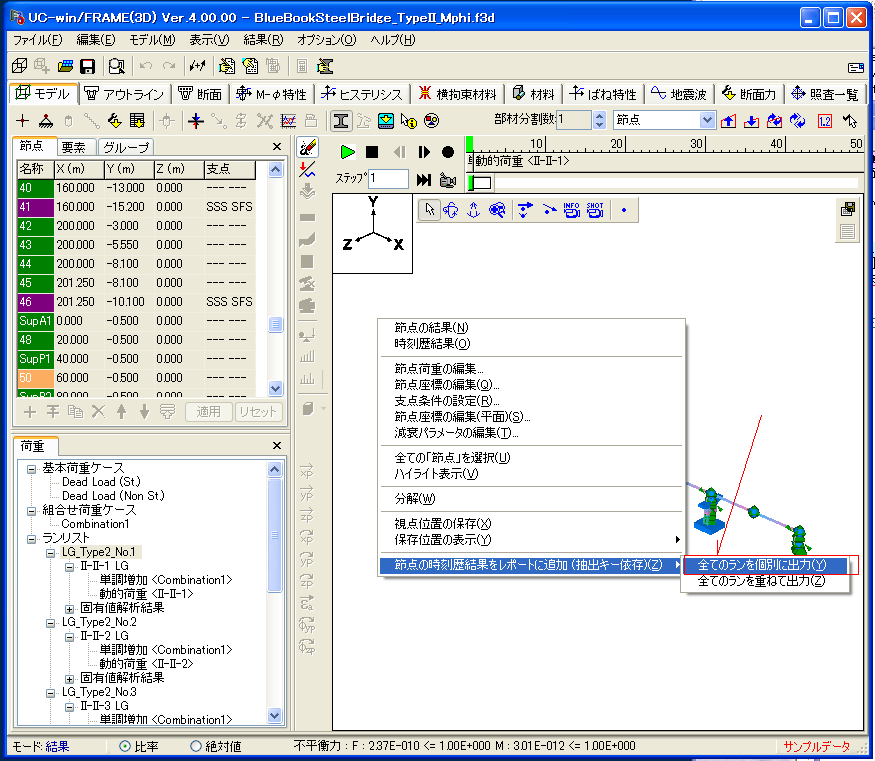875x761 pixels.
Task: Jump to the last step
Action: coord(424,179)
